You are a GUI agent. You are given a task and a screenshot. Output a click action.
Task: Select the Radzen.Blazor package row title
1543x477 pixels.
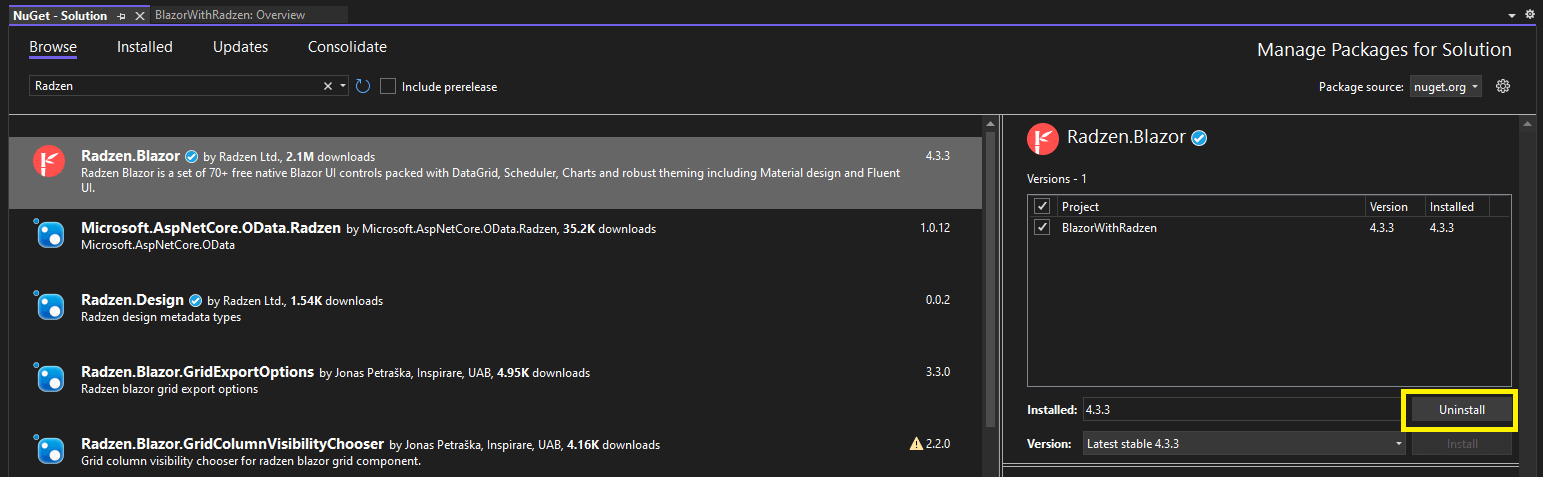[130, 156]
